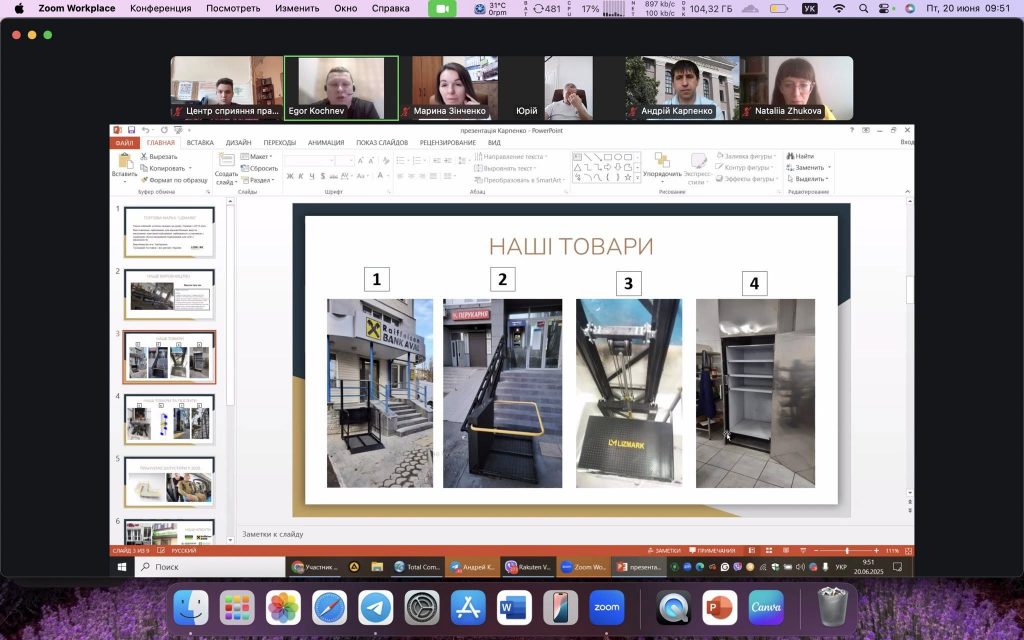1024x640 pixels.
Task: Click the Сбросить reset button
Action: [262, 168]
